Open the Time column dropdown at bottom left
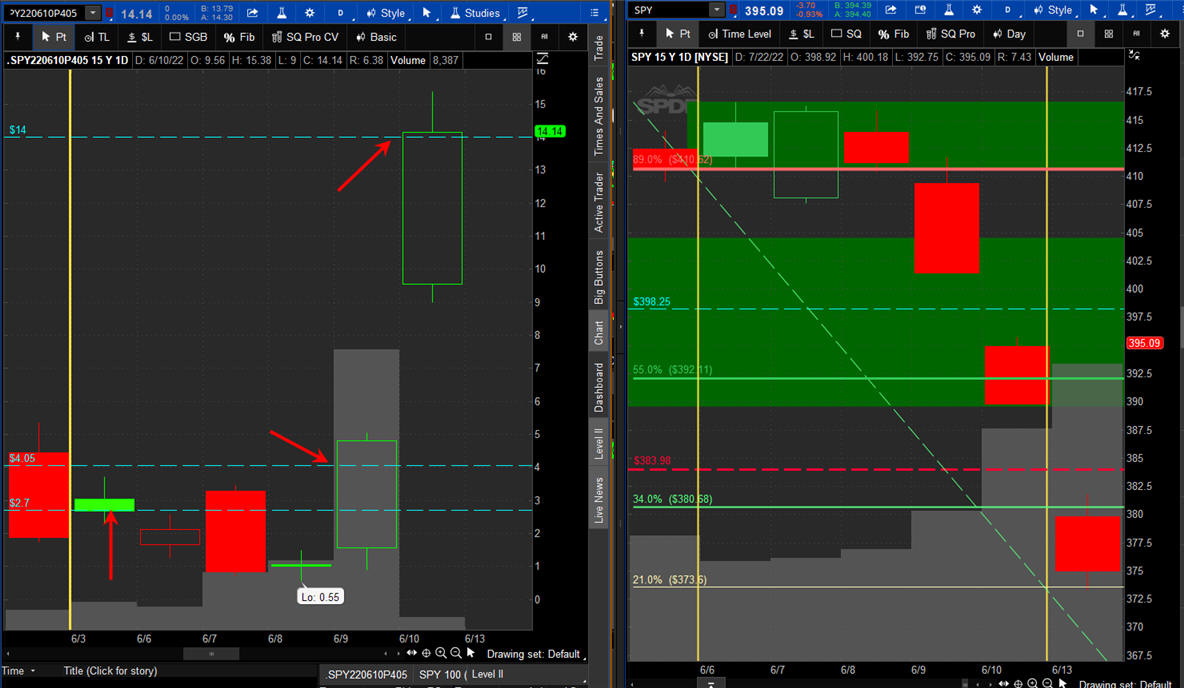Viewport: 1184px width, 688px height. pos(19,671)
